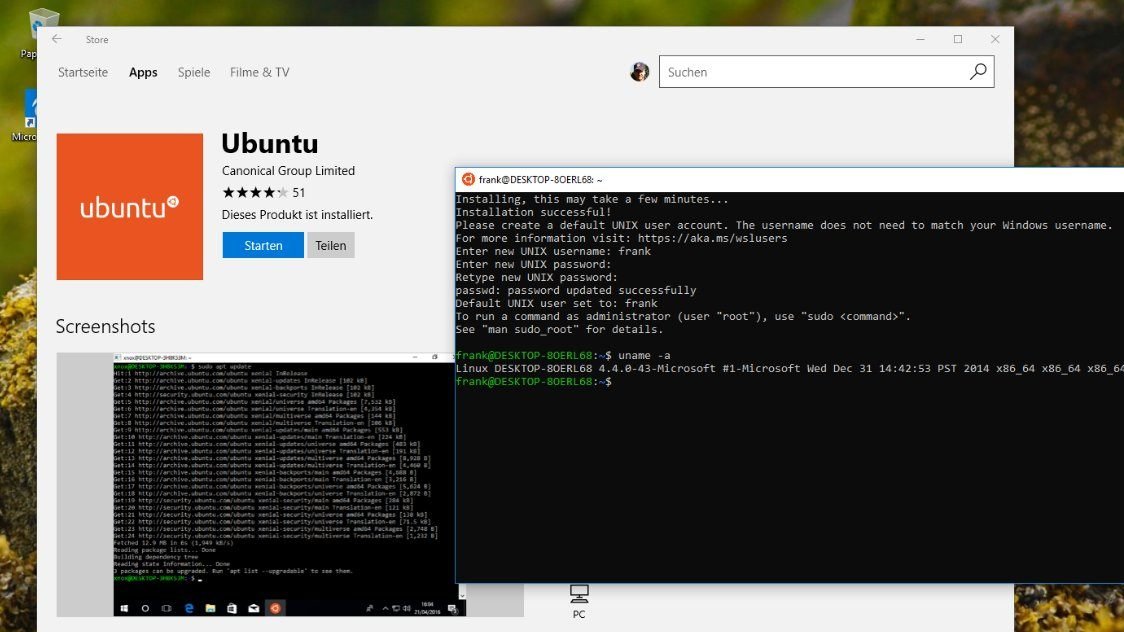Close the Store window
Screen dimensions: 1124x632
(x=995, y=39)
